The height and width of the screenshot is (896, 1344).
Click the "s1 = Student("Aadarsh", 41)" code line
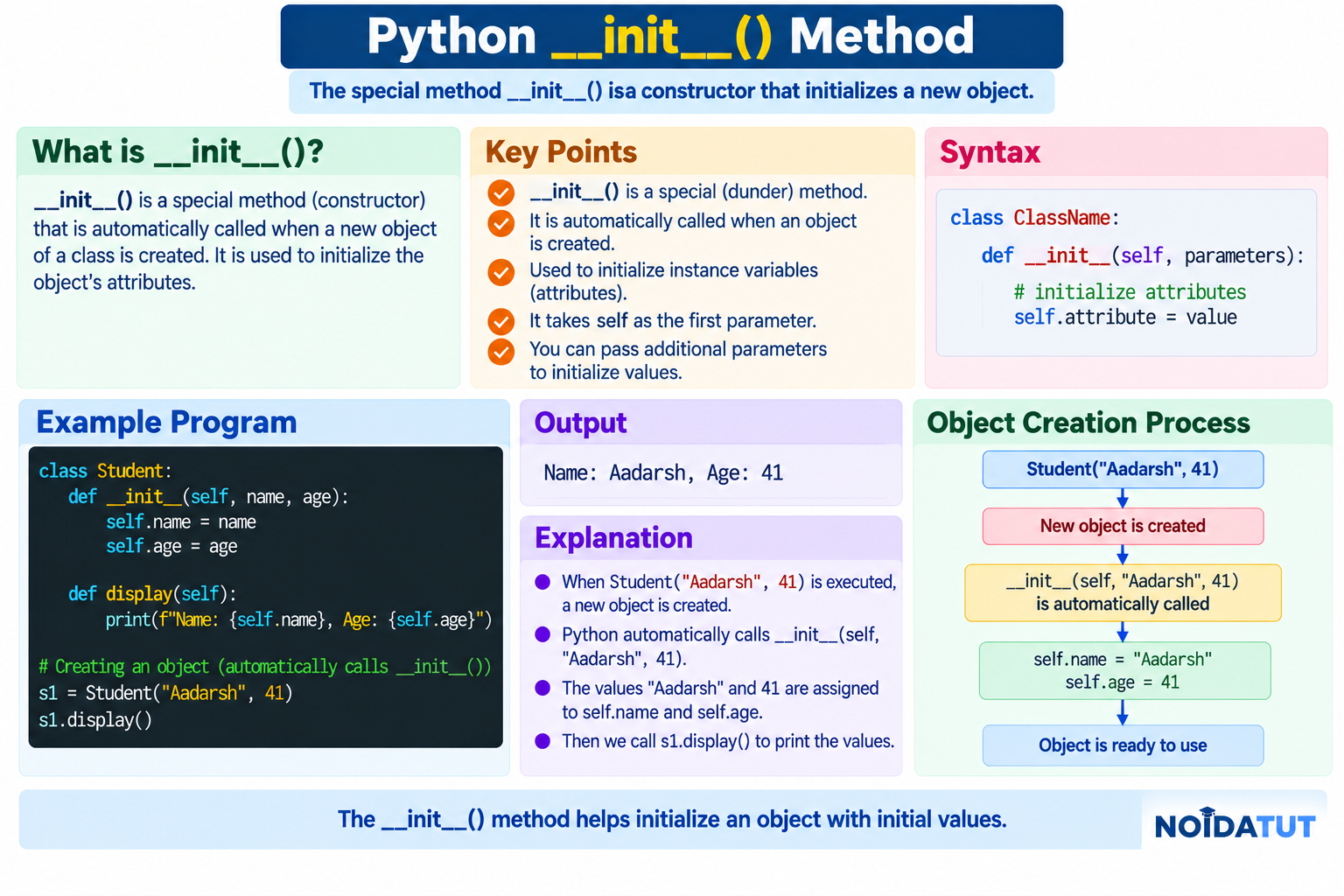(165, 693)
